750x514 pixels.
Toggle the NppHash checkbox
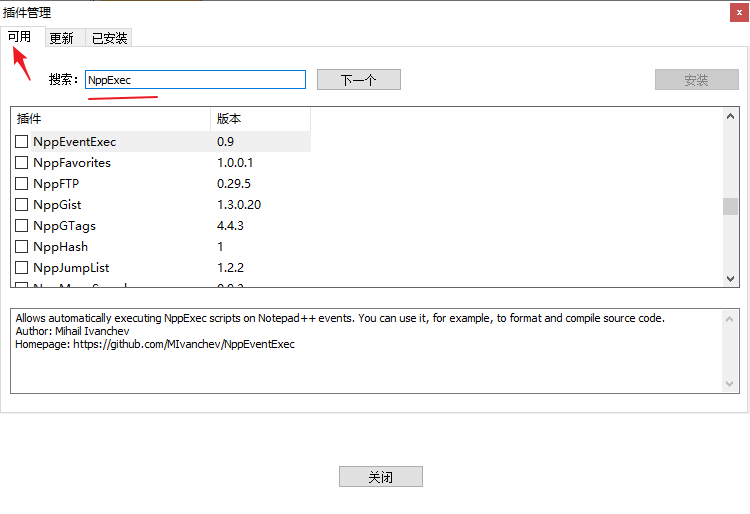(x=22, y=247)
